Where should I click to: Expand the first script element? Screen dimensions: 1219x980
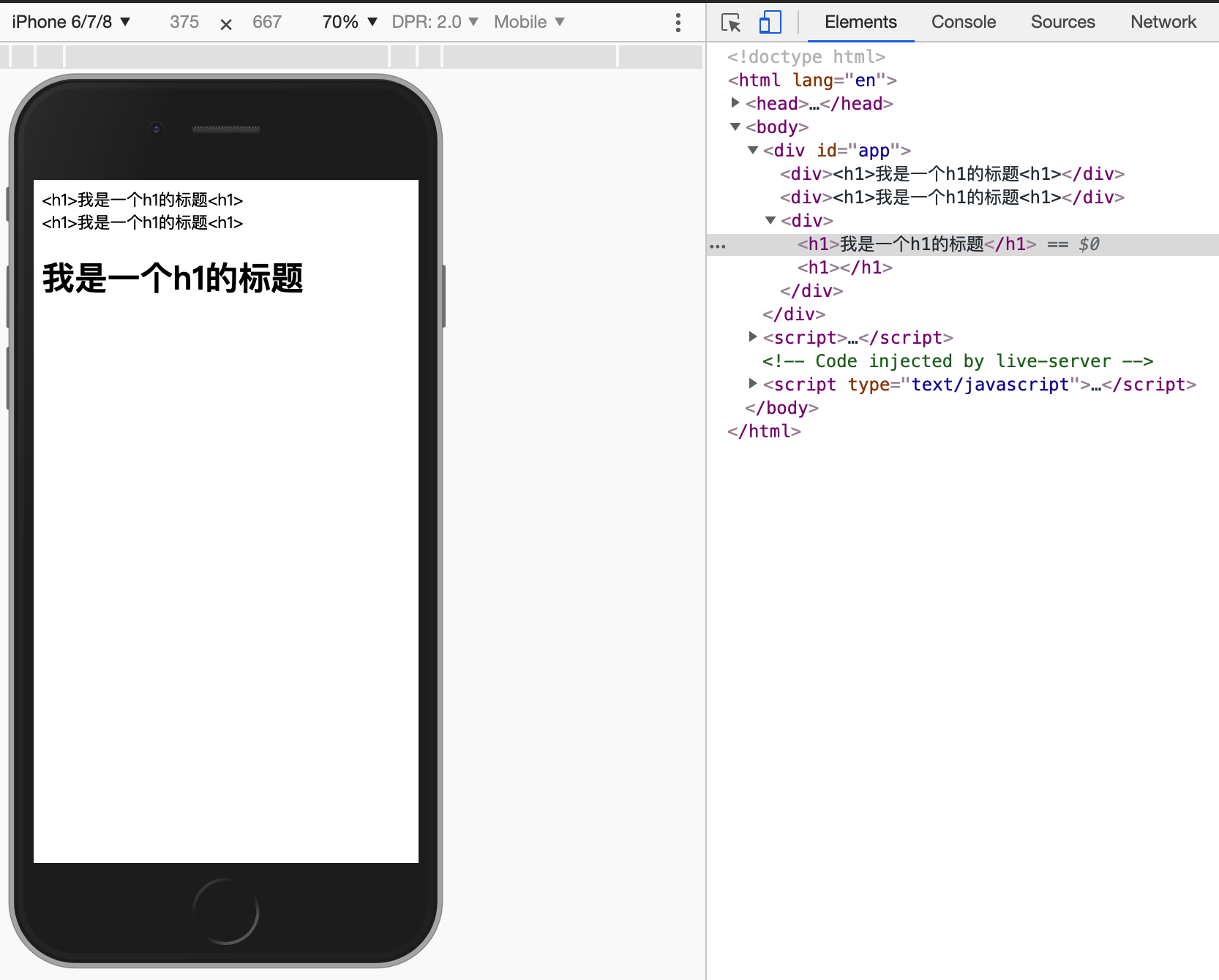point(753,336)
